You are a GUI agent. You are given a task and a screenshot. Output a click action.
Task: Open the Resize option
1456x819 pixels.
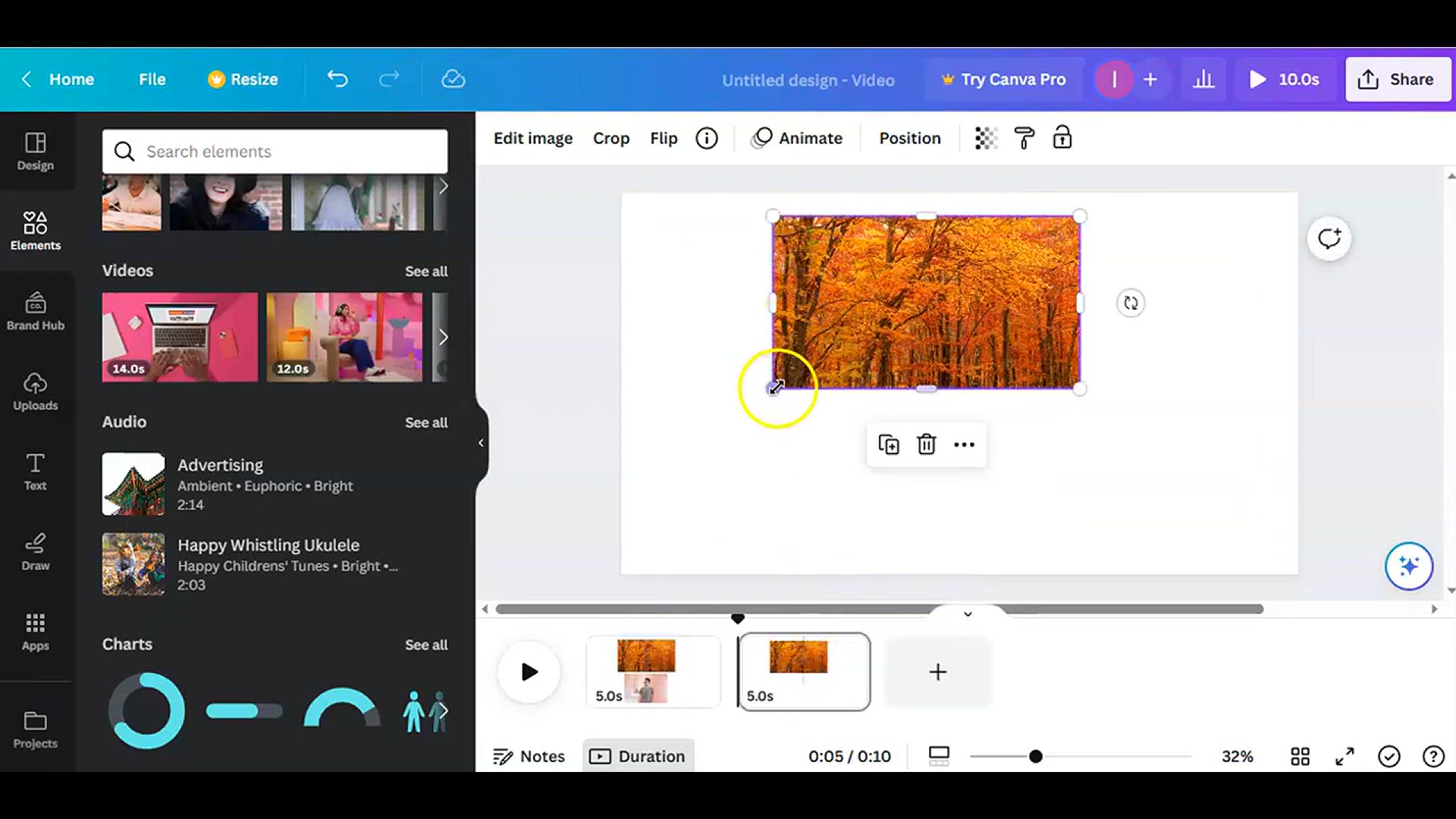[x=243, y=80]
